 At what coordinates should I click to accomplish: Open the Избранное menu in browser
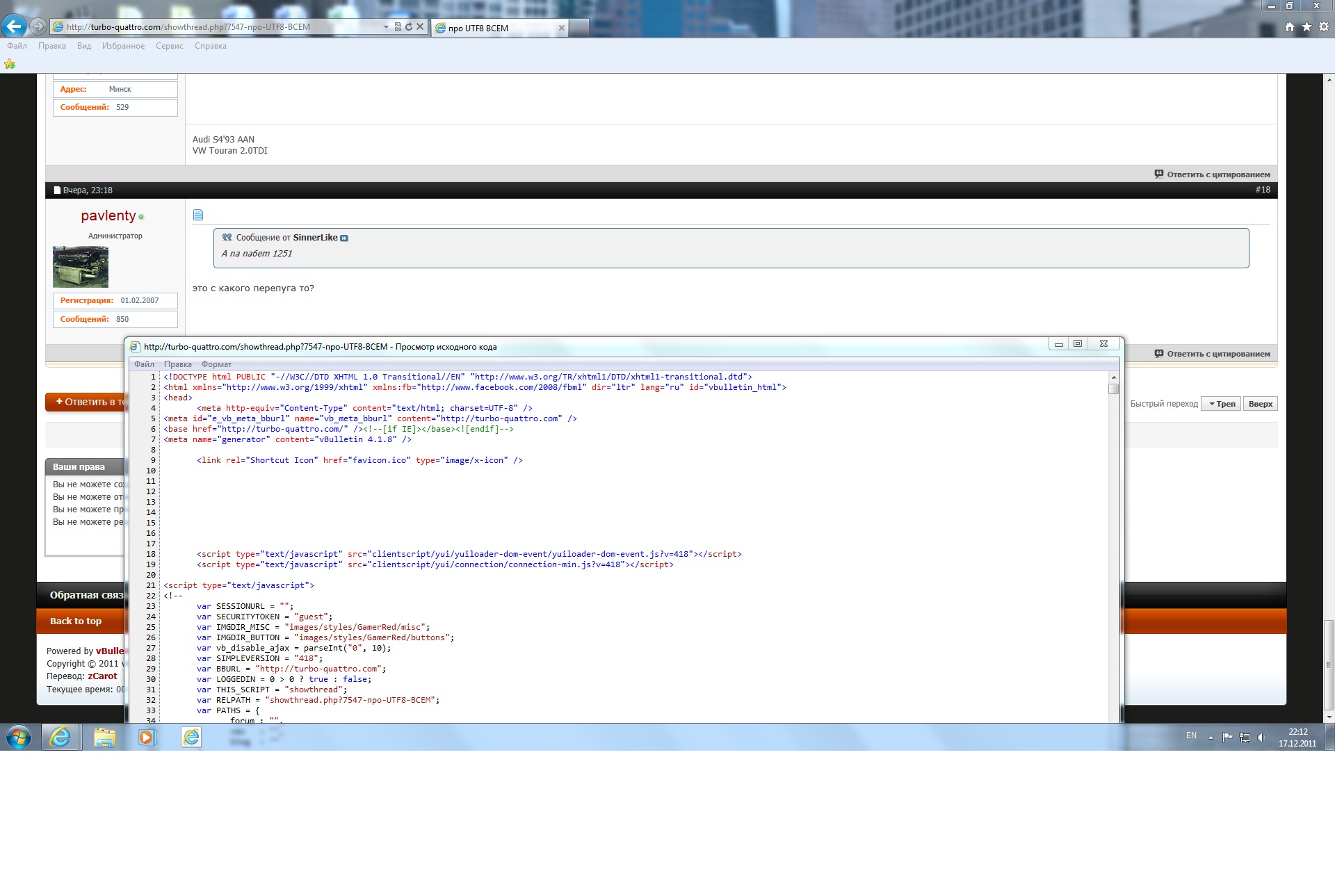pos(123,46)
